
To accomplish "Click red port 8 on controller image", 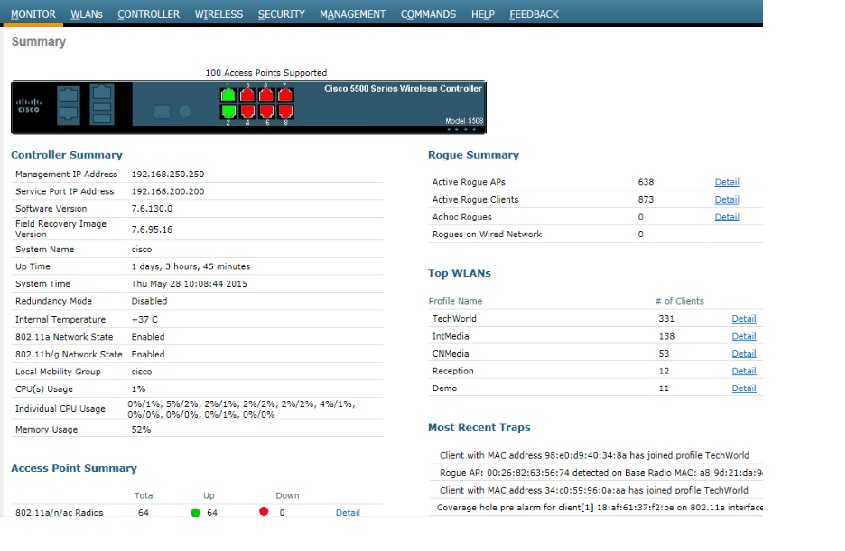I will pos(285,110).
